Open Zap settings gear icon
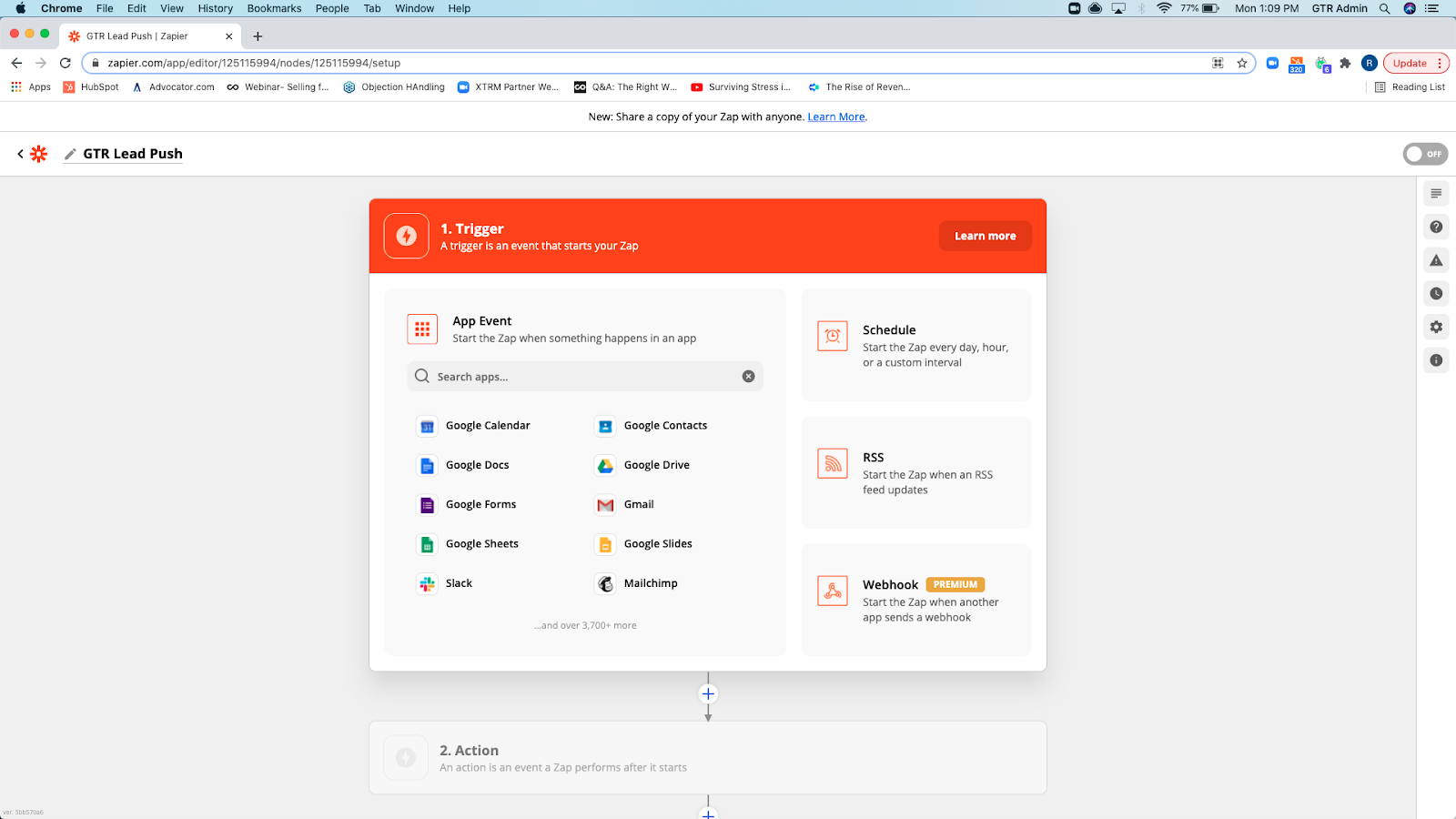Viewport: 1456px width, 819px height. [x=1436, y=327]
